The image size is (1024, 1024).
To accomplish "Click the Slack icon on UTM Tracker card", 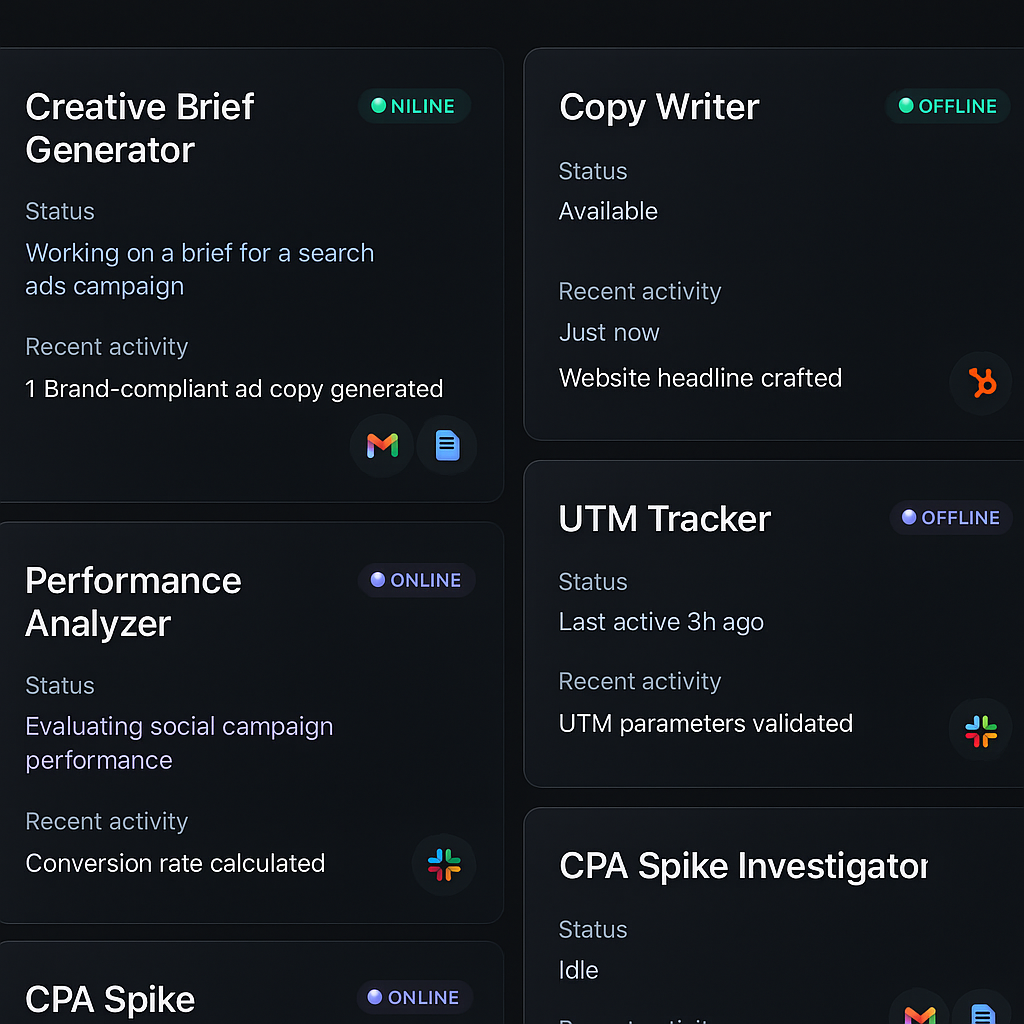I will [981, 730].
